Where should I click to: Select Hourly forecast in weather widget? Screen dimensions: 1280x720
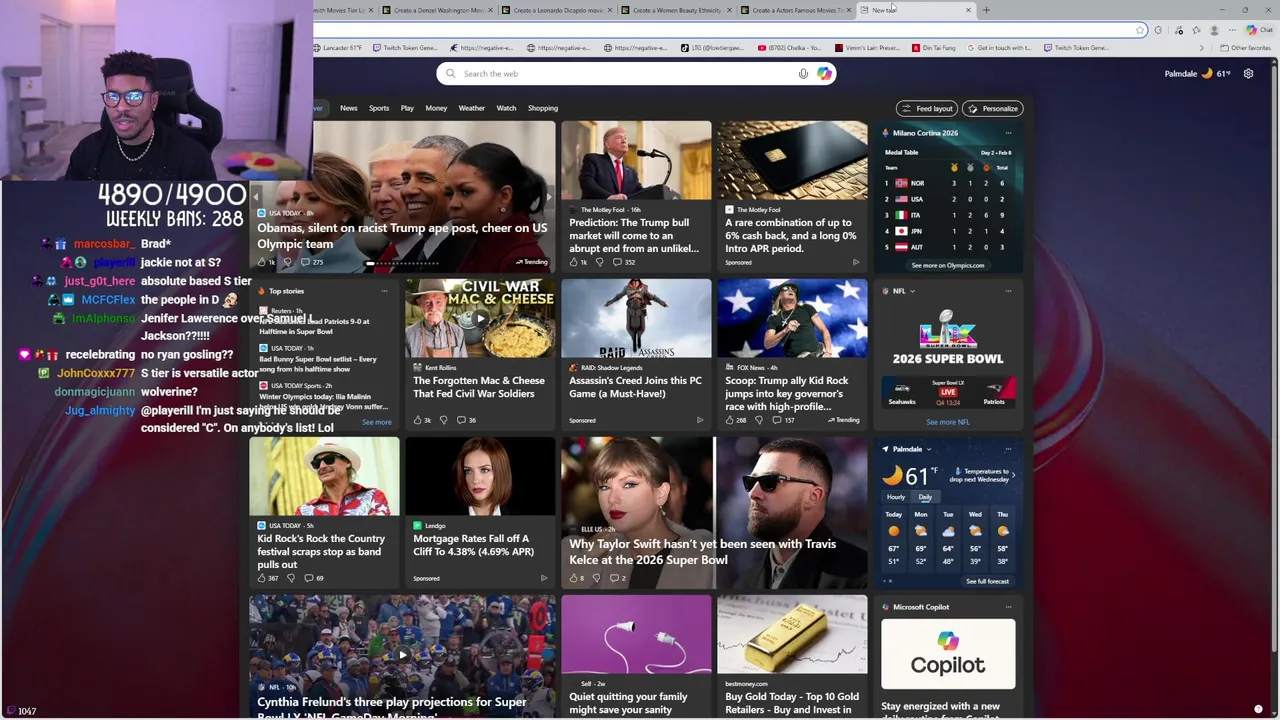tap(896, 497)
